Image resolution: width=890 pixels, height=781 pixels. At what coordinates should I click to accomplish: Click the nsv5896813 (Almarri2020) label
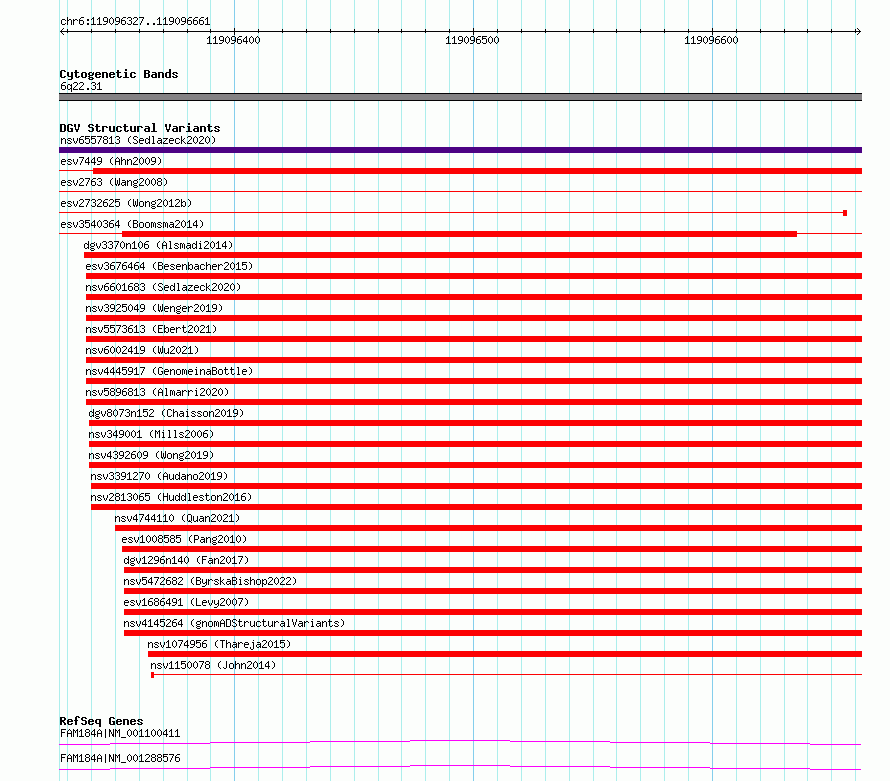157,392
